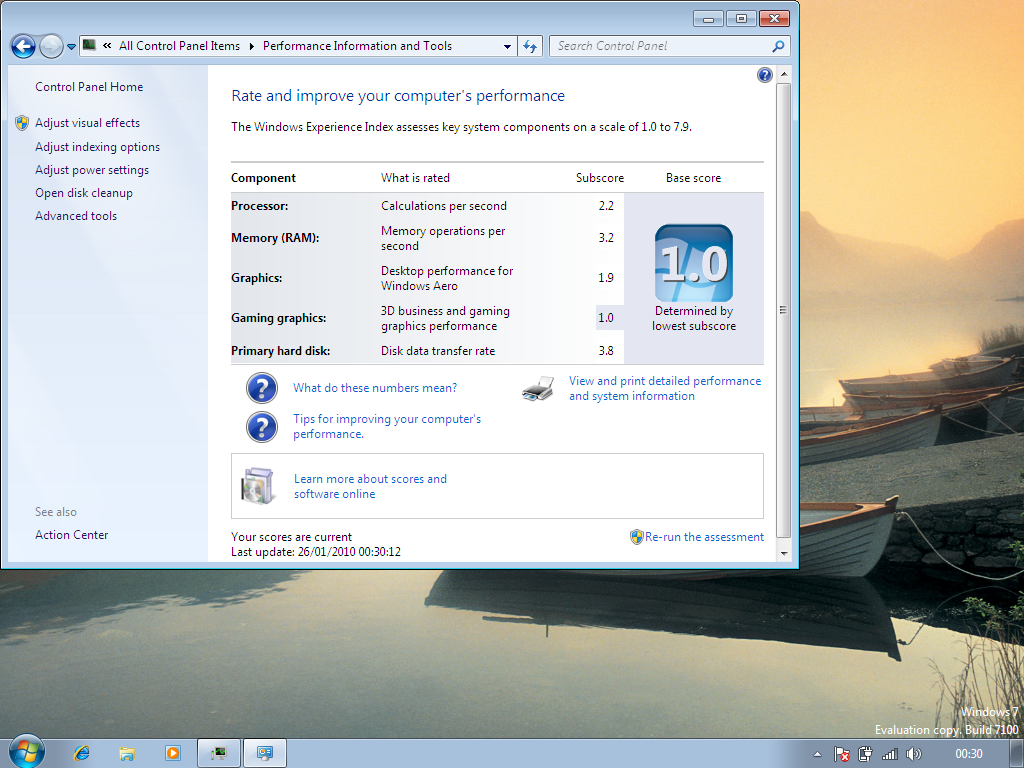Open Advanced tools
This screenshot has height=768, width=1024.
[x=76, y=216]
